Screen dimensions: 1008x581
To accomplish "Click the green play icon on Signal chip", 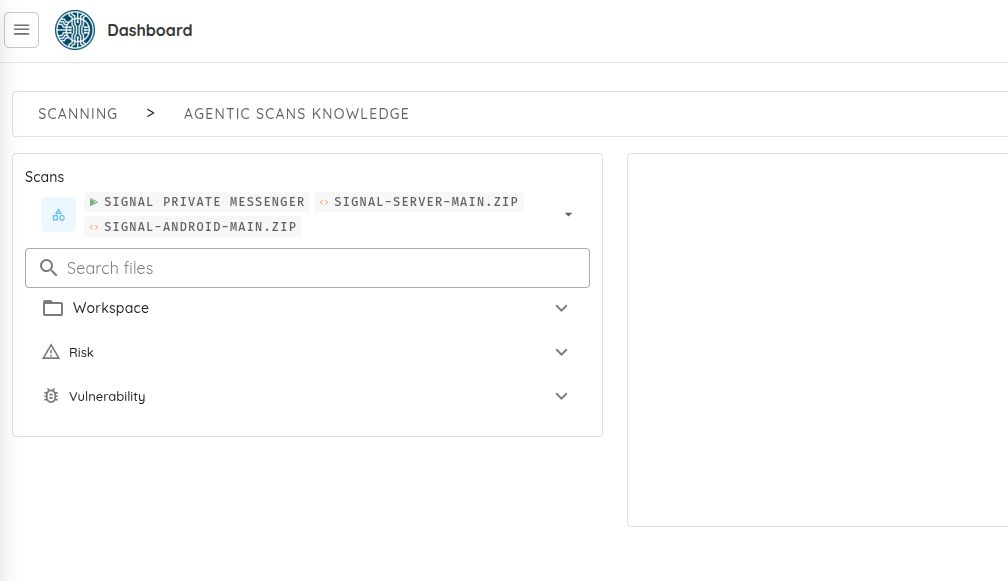I will coord(94,202).
